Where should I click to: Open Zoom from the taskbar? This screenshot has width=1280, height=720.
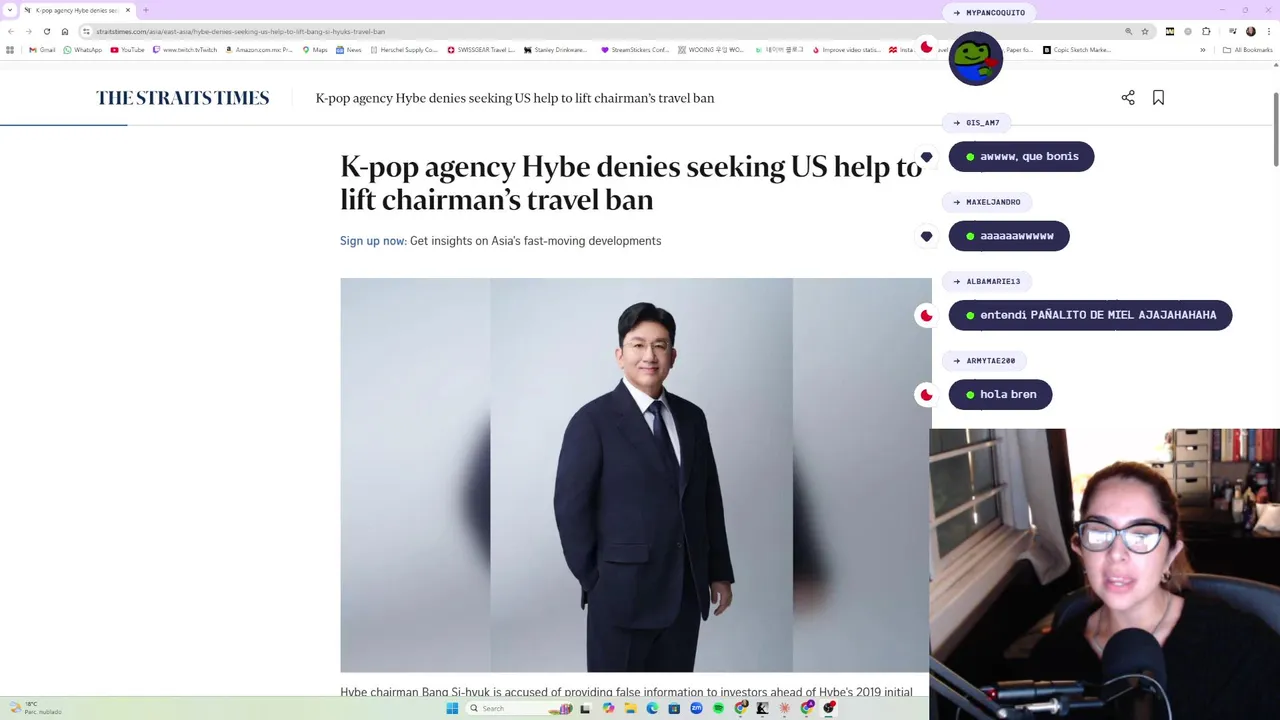696,708
